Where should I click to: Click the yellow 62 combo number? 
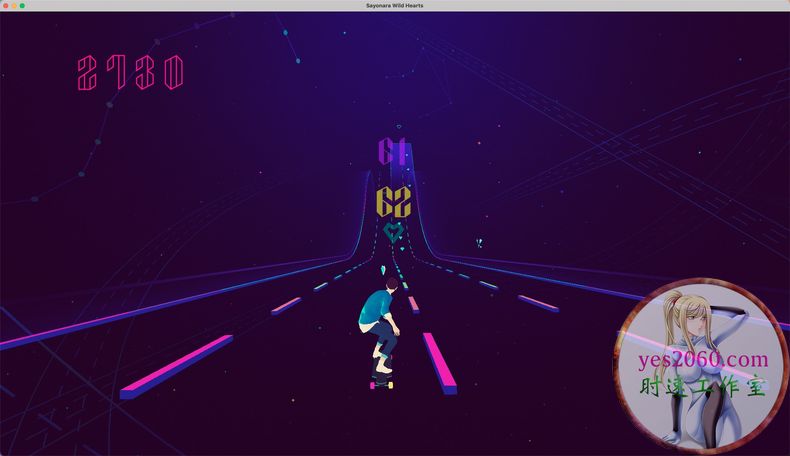(x=394, y=203)
